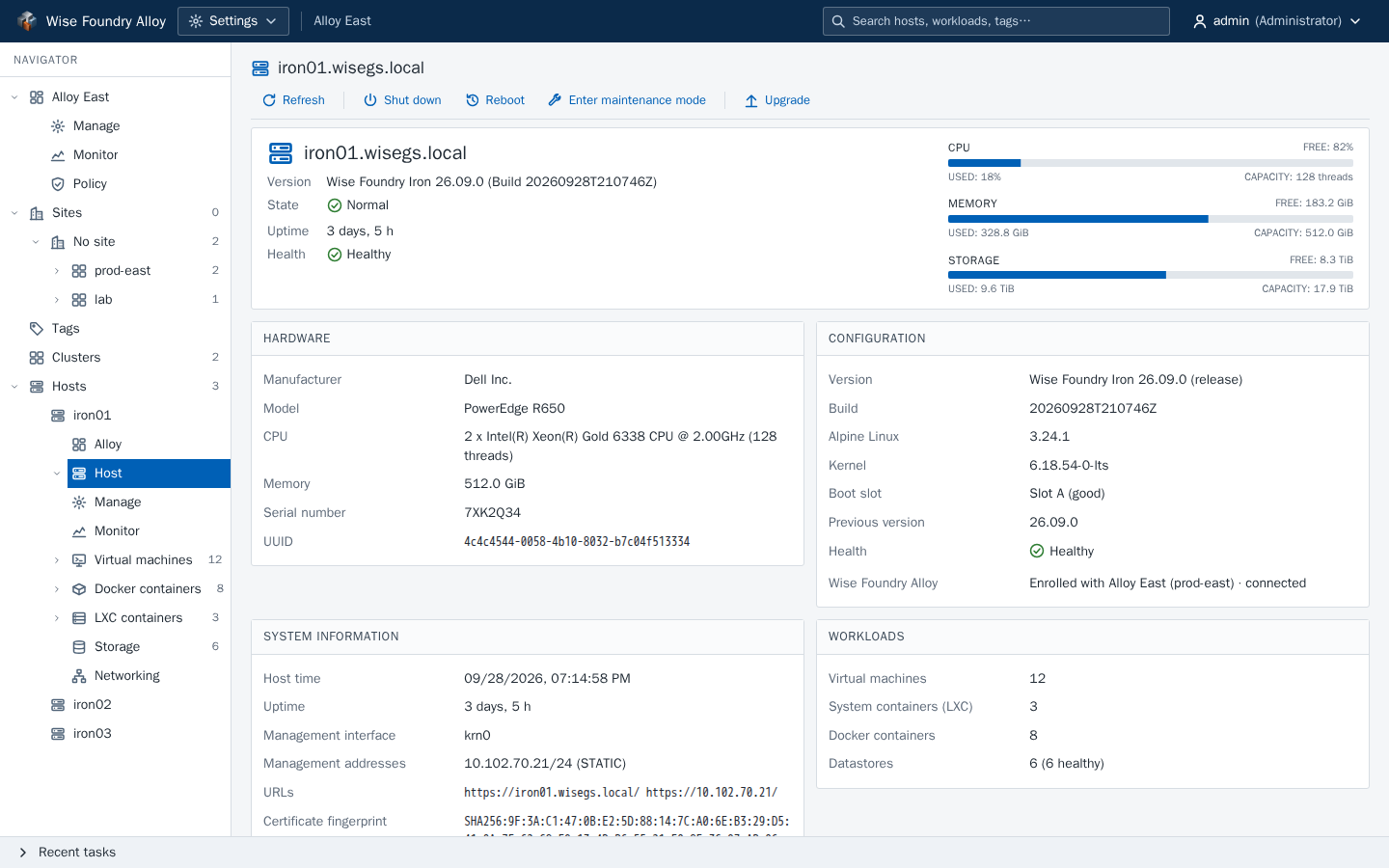This screenshot has width=1389, height=868.
Task: Click the search hosts, workloads, tags field
Action: (x=996, y=21)
